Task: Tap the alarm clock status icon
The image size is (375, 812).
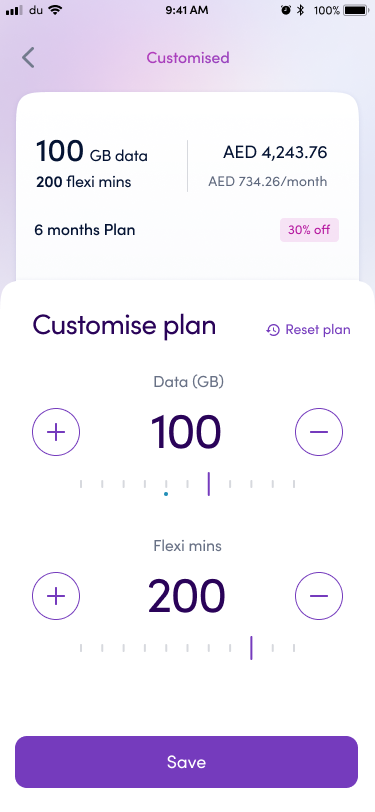Action: pos(286,10)
